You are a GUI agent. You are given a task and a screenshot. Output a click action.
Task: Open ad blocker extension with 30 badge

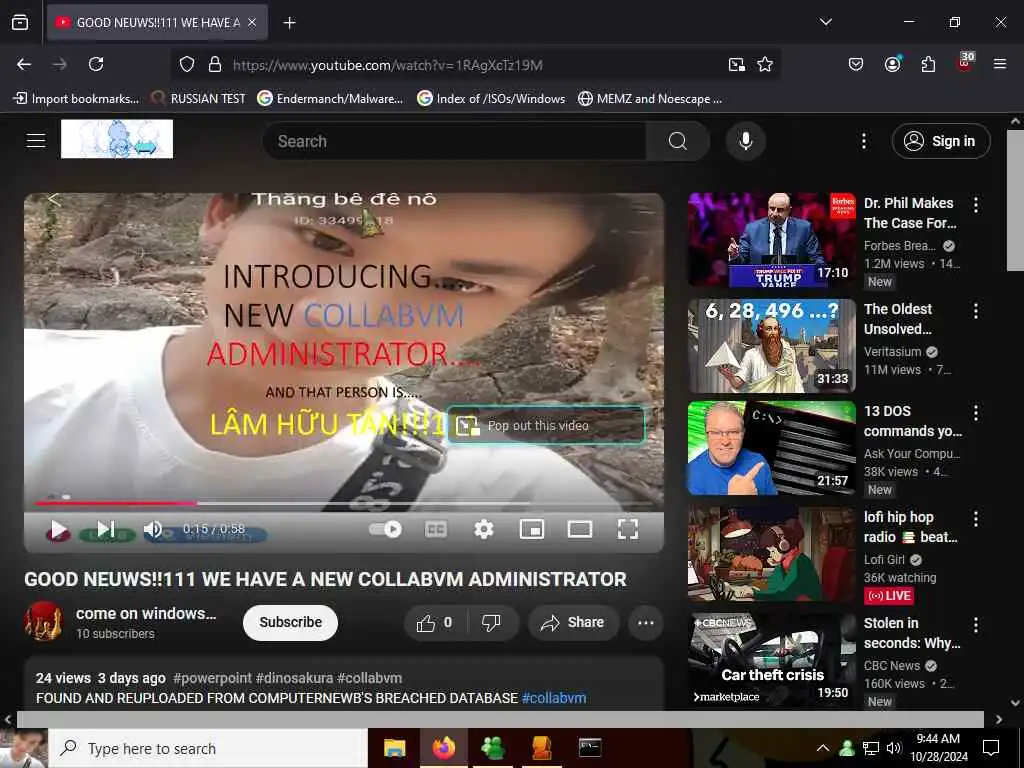pos(965,62)
